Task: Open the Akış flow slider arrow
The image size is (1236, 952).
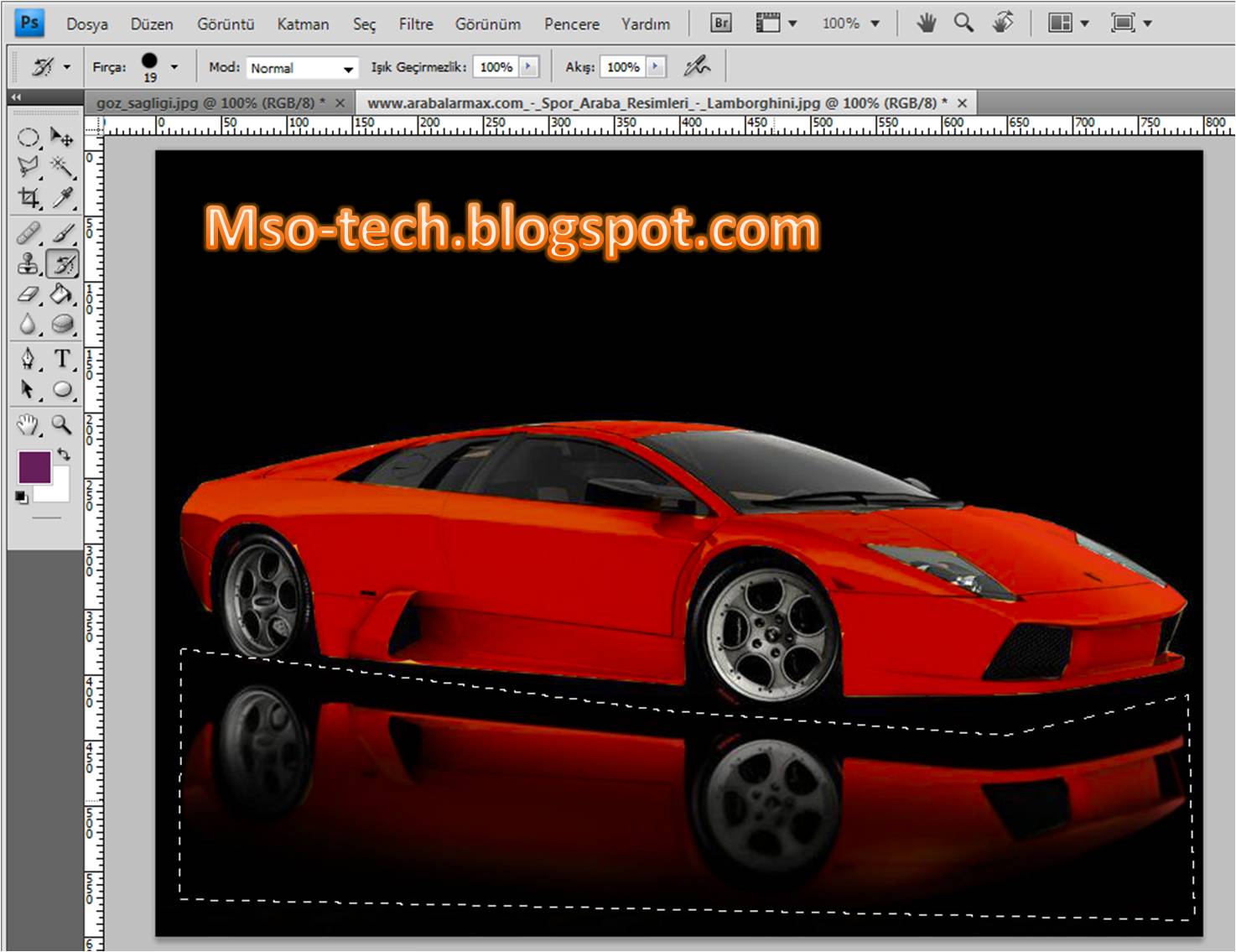Action: [x=656, y=66]
